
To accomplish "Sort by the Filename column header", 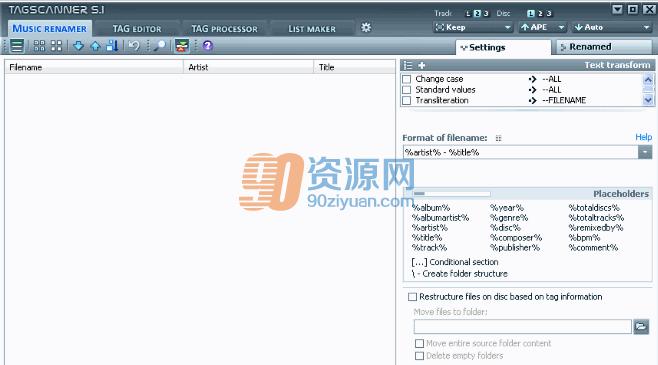I will 94,67.
